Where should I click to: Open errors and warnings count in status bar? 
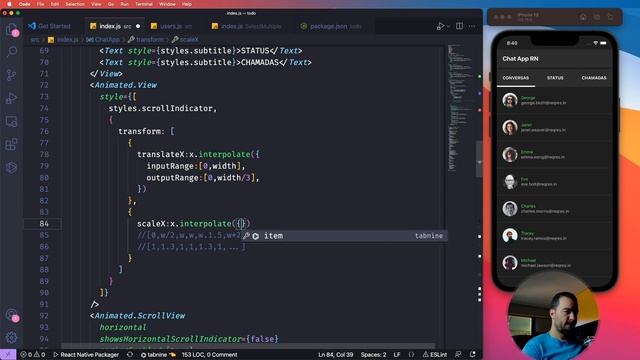[x=33, y=354]
